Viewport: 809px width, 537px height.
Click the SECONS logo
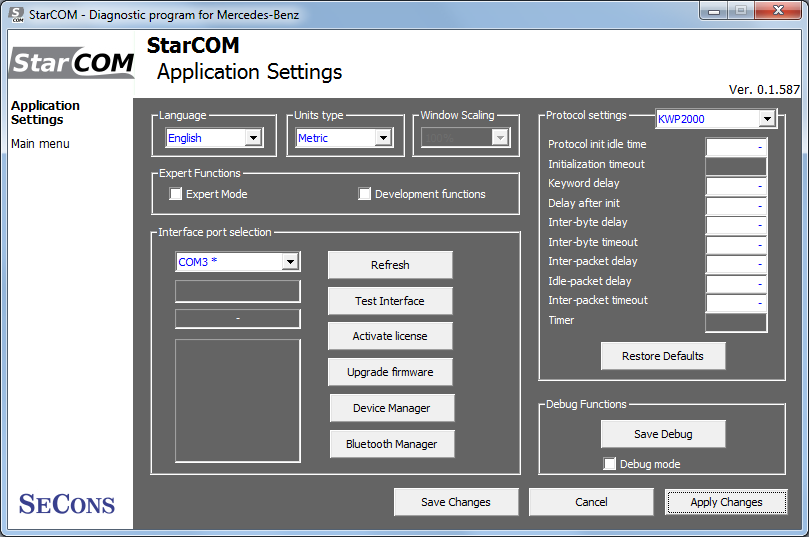click(x=67, y=504)
